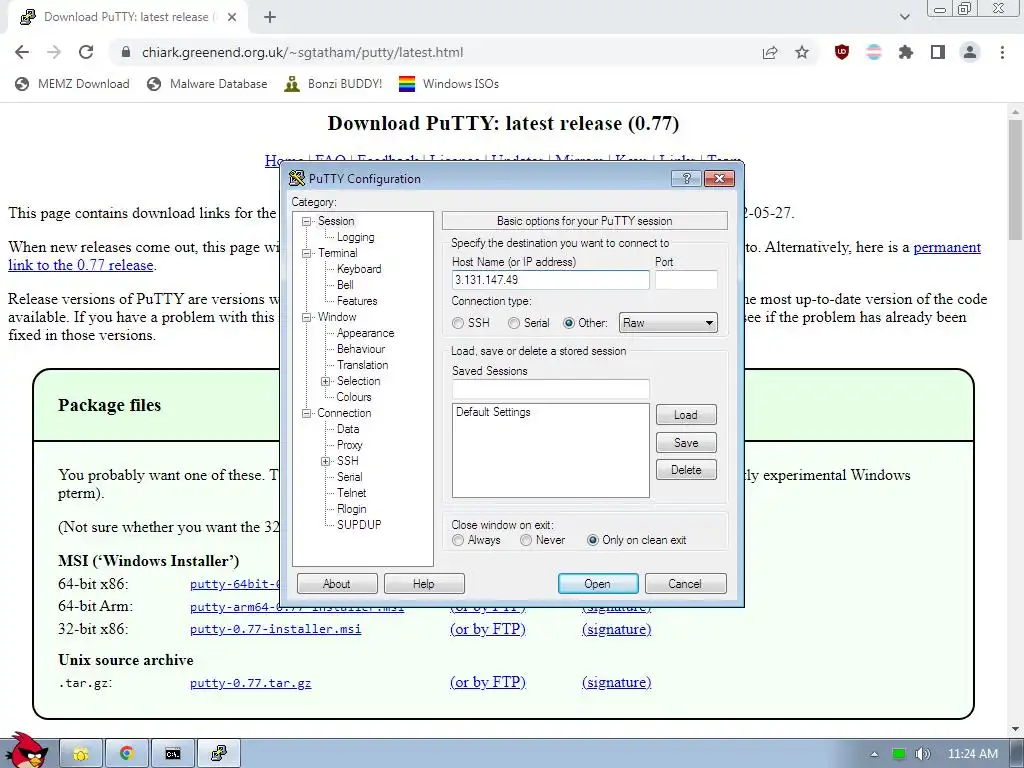The width and height of the screenshot is (1024, 768).
Task: Switch to Chrome in the taskbar
Action: (127, 754)
